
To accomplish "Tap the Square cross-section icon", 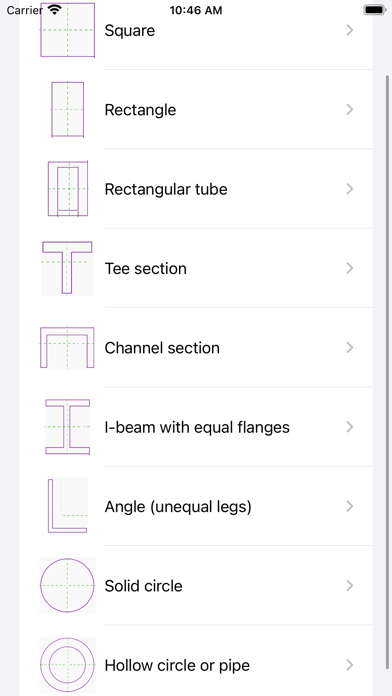I will (67, 30).
